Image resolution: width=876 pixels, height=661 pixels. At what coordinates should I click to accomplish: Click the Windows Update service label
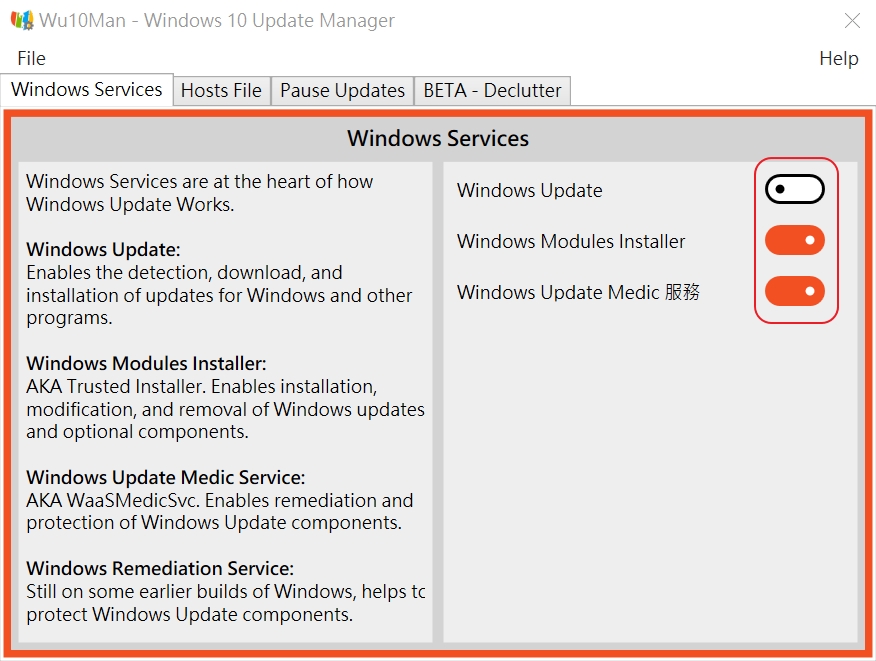pos(530,191)
